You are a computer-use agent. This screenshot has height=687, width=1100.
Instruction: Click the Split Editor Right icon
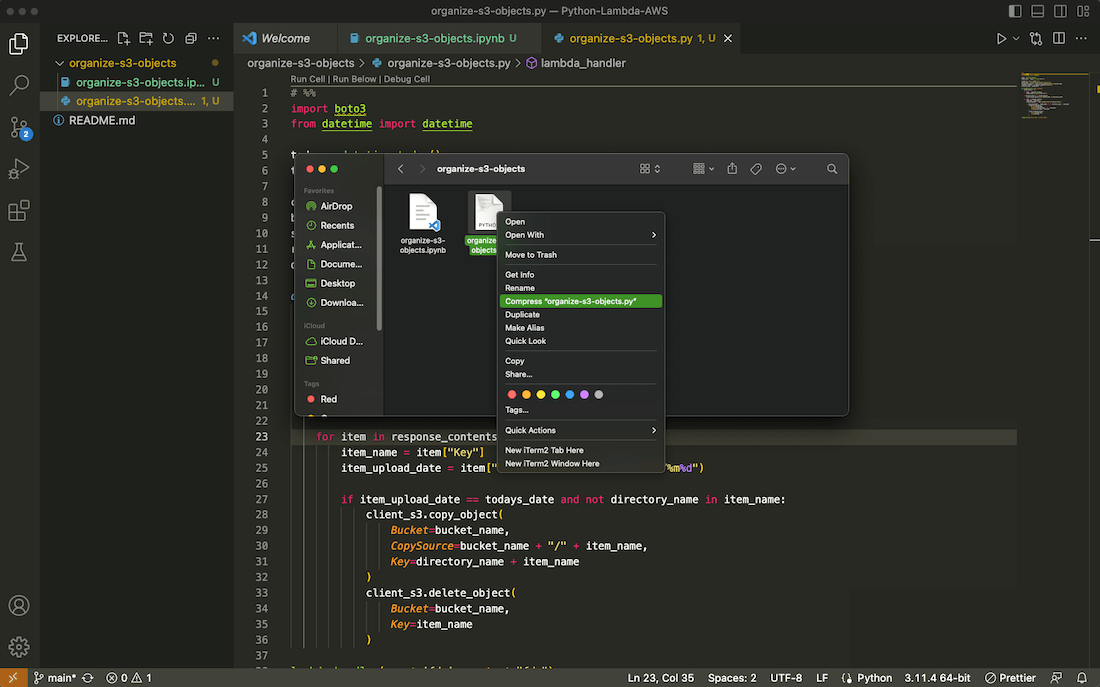tap(1059, 39)
